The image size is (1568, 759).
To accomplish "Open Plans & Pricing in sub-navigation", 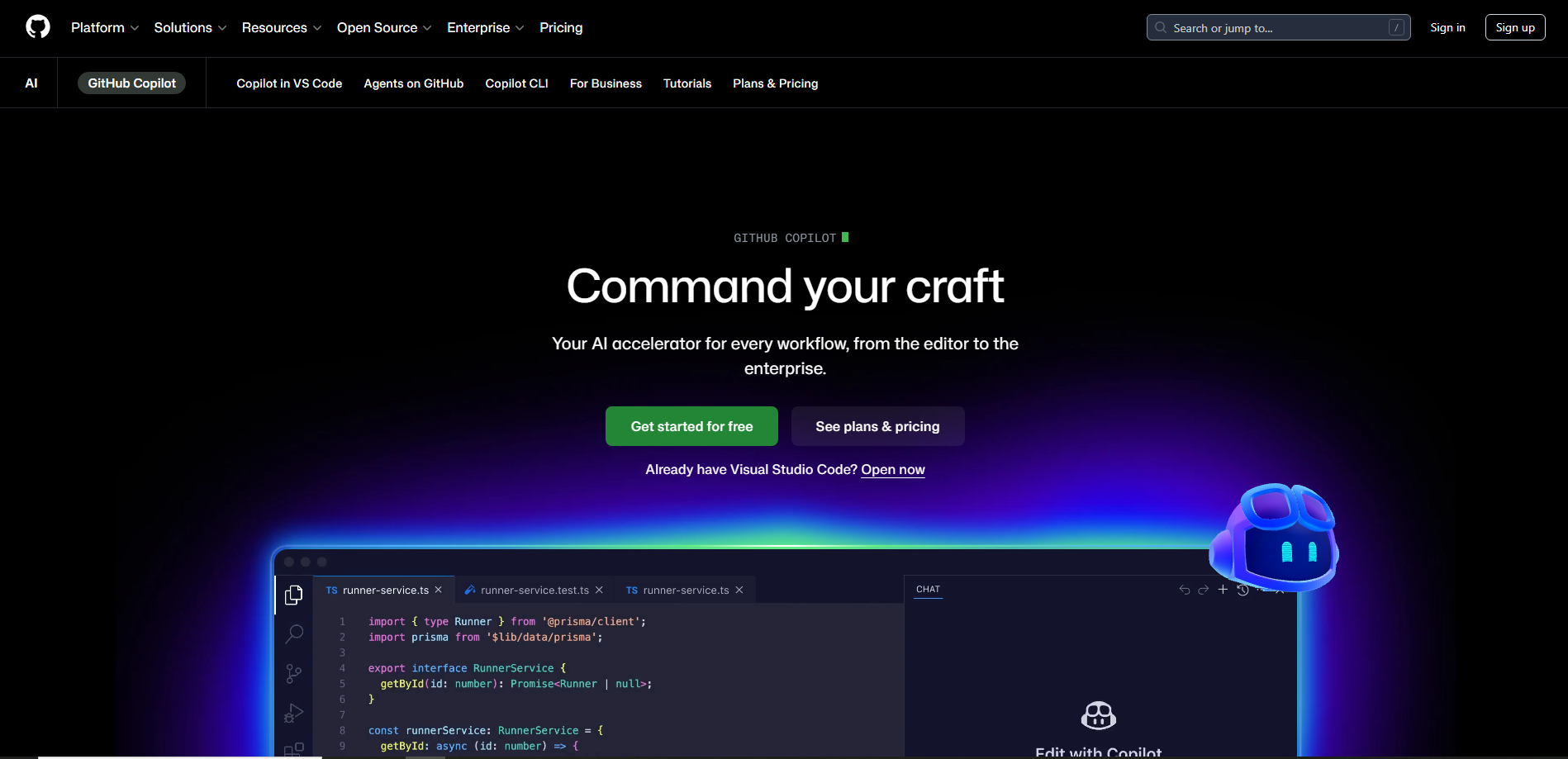I will [x=776, y=83].
